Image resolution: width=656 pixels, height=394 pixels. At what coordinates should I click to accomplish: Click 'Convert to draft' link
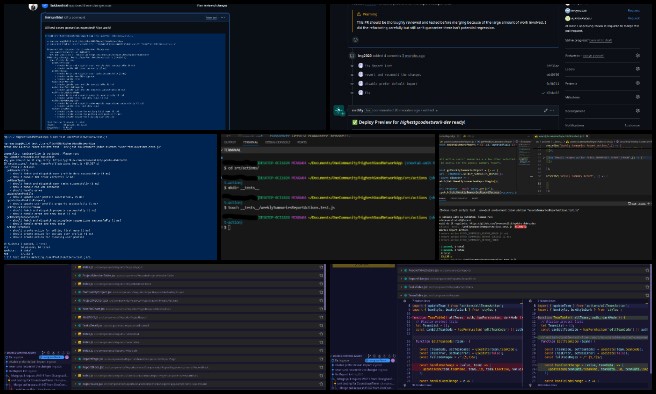click(600, 41)
